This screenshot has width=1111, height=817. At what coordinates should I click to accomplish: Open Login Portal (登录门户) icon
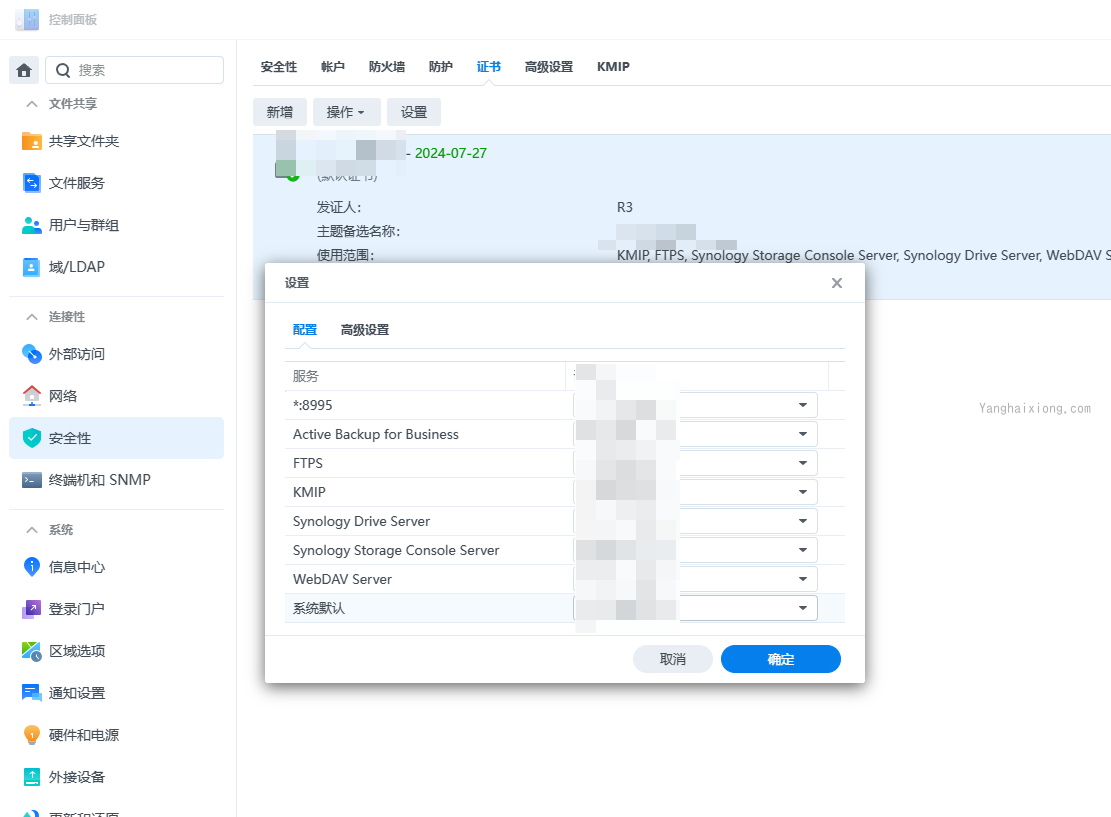(32, 609)
